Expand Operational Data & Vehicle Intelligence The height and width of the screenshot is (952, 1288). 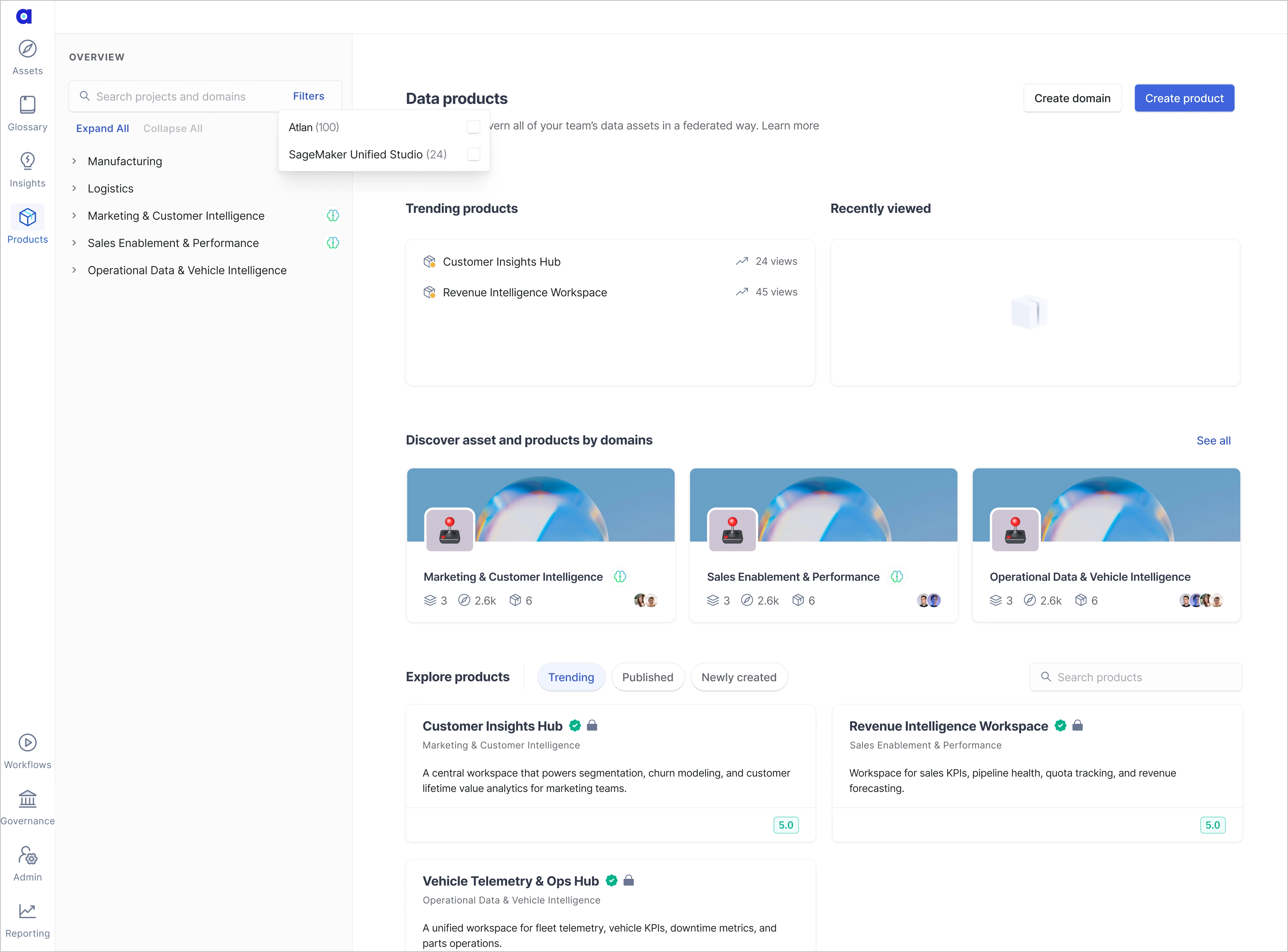point(74,270)
